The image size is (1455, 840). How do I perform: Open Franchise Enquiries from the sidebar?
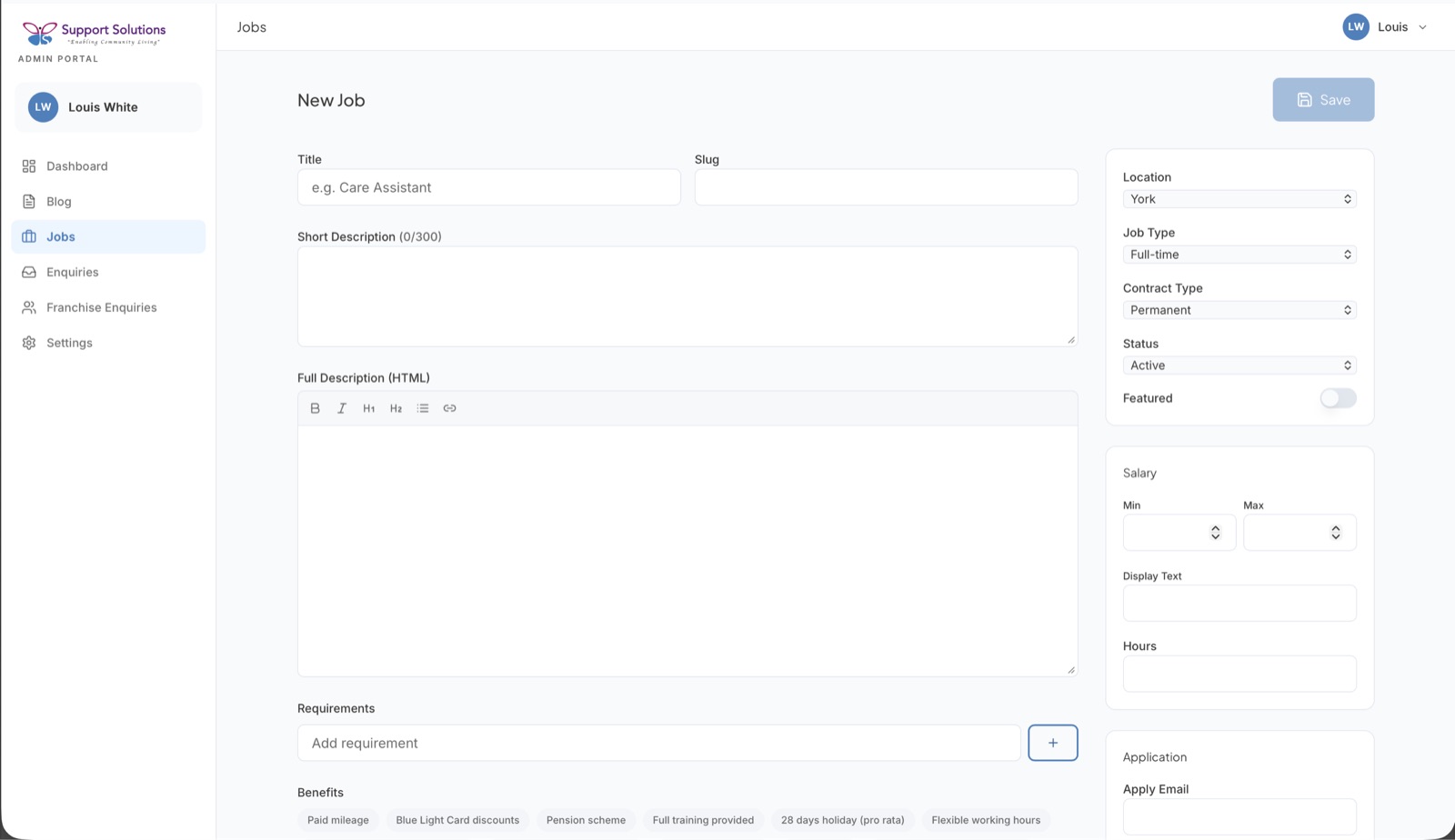(108, 307)
